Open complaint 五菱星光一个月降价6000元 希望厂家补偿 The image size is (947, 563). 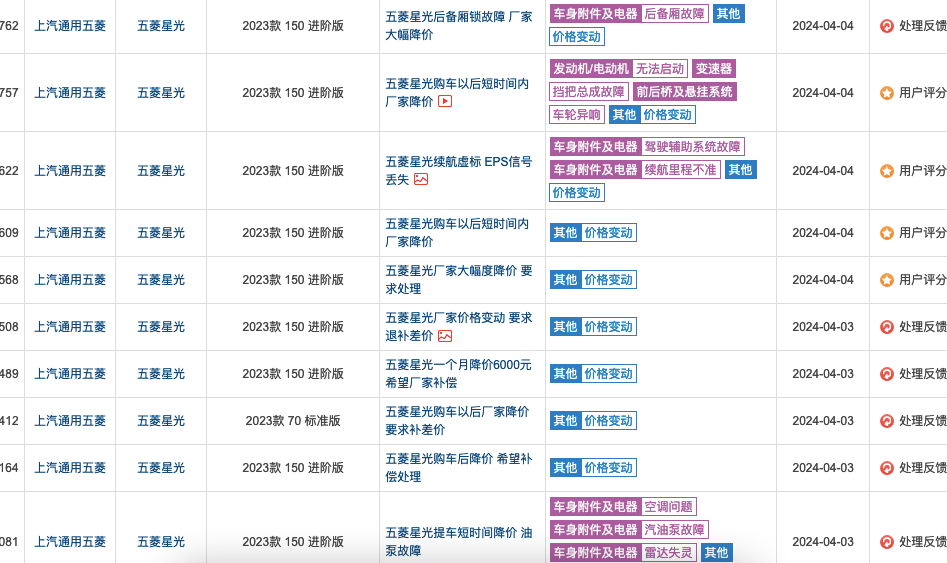(x=459, y=374)
